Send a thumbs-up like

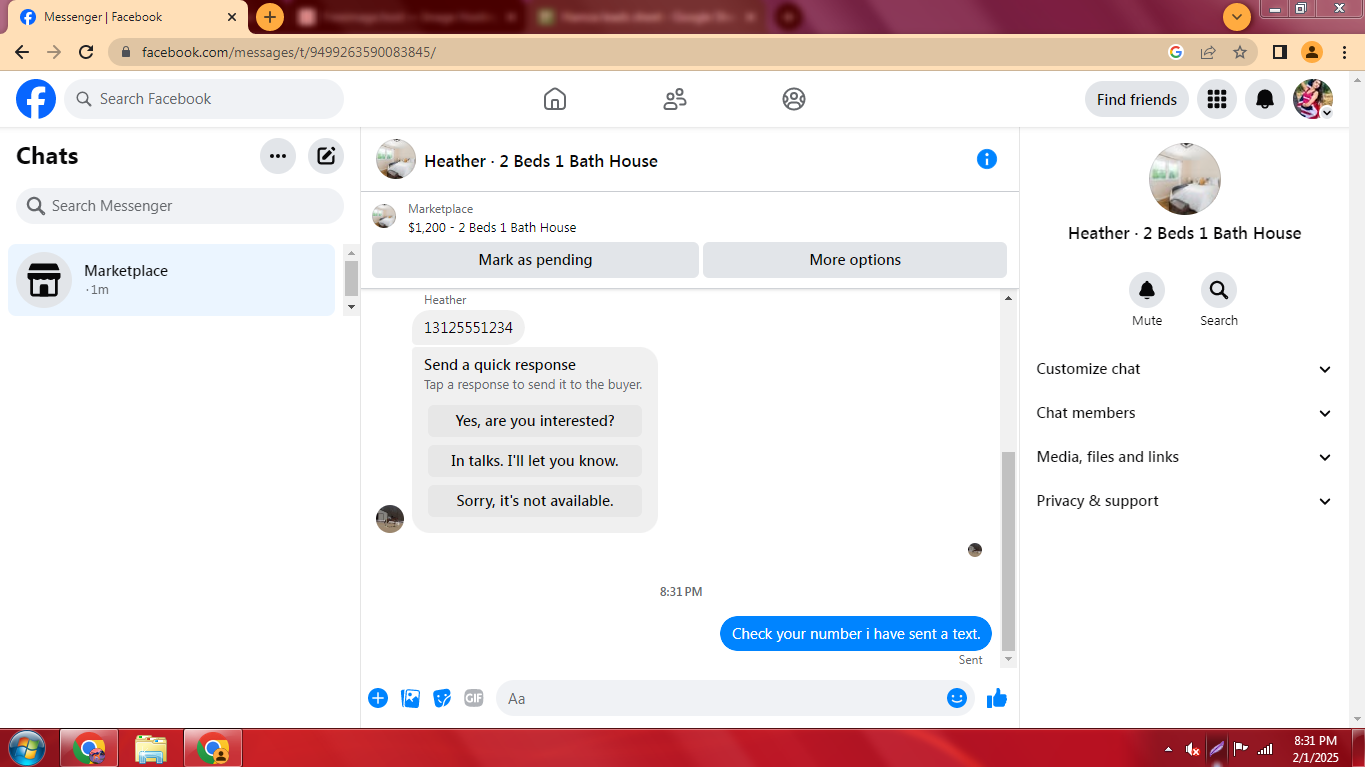[997, 698]
